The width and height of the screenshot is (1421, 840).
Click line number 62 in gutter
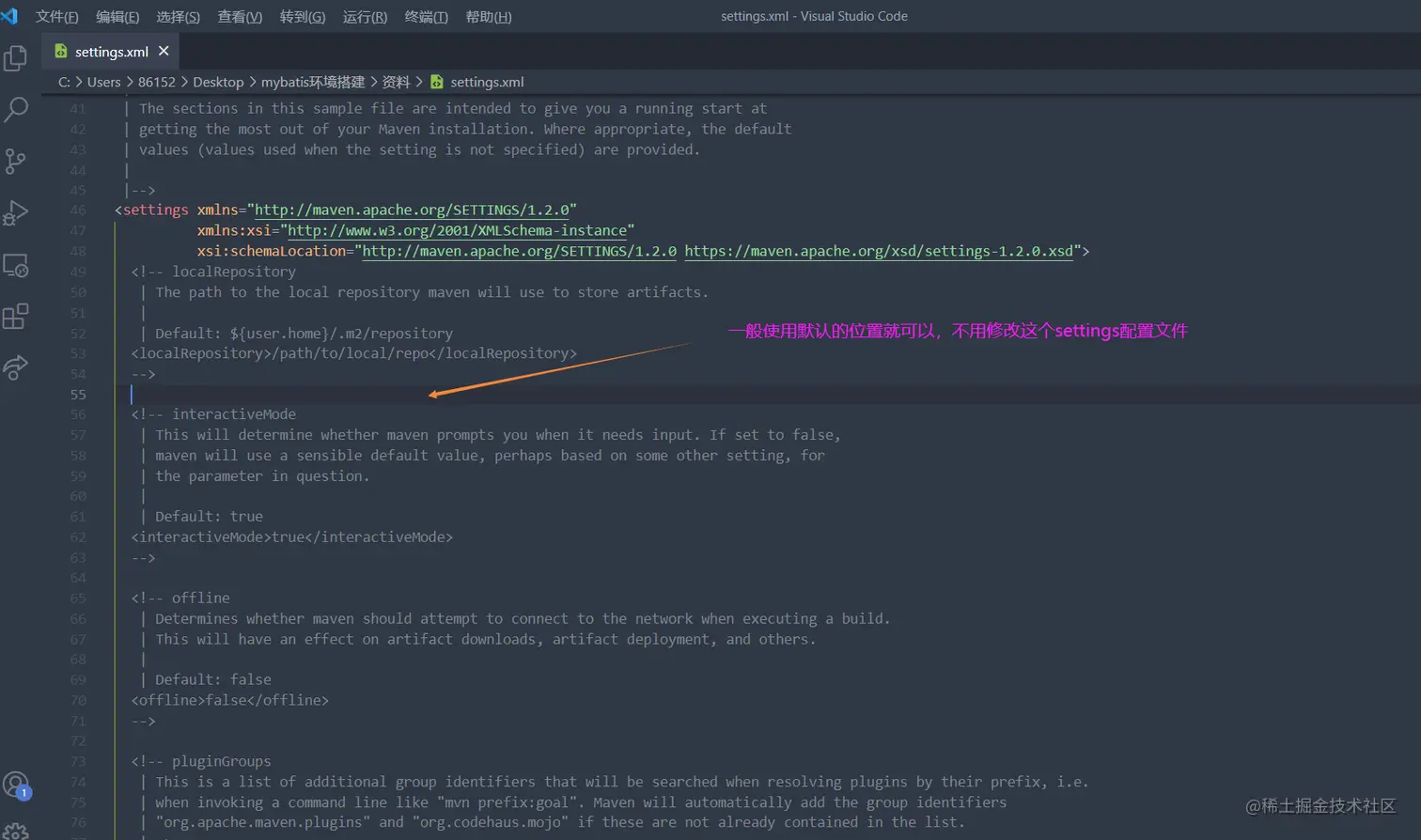78,537
